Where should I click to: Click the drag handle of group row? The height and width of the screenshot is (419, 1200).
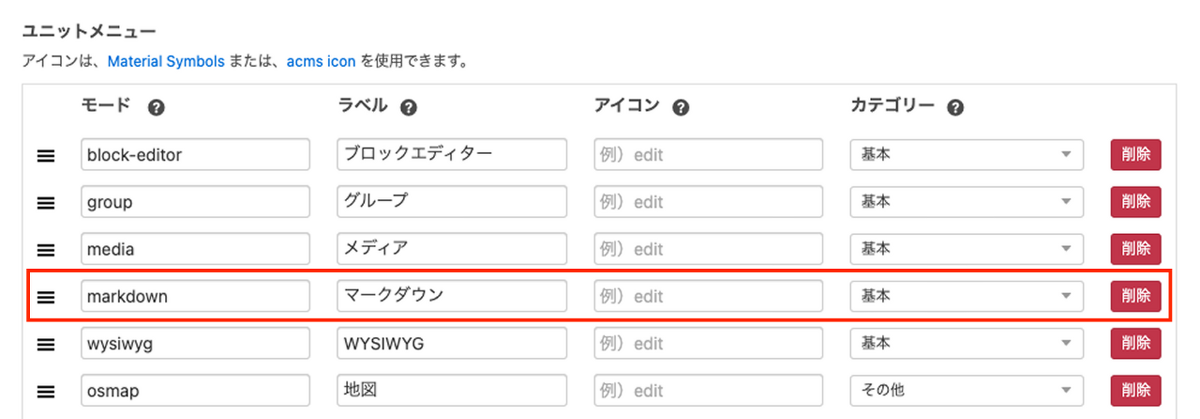45,202
